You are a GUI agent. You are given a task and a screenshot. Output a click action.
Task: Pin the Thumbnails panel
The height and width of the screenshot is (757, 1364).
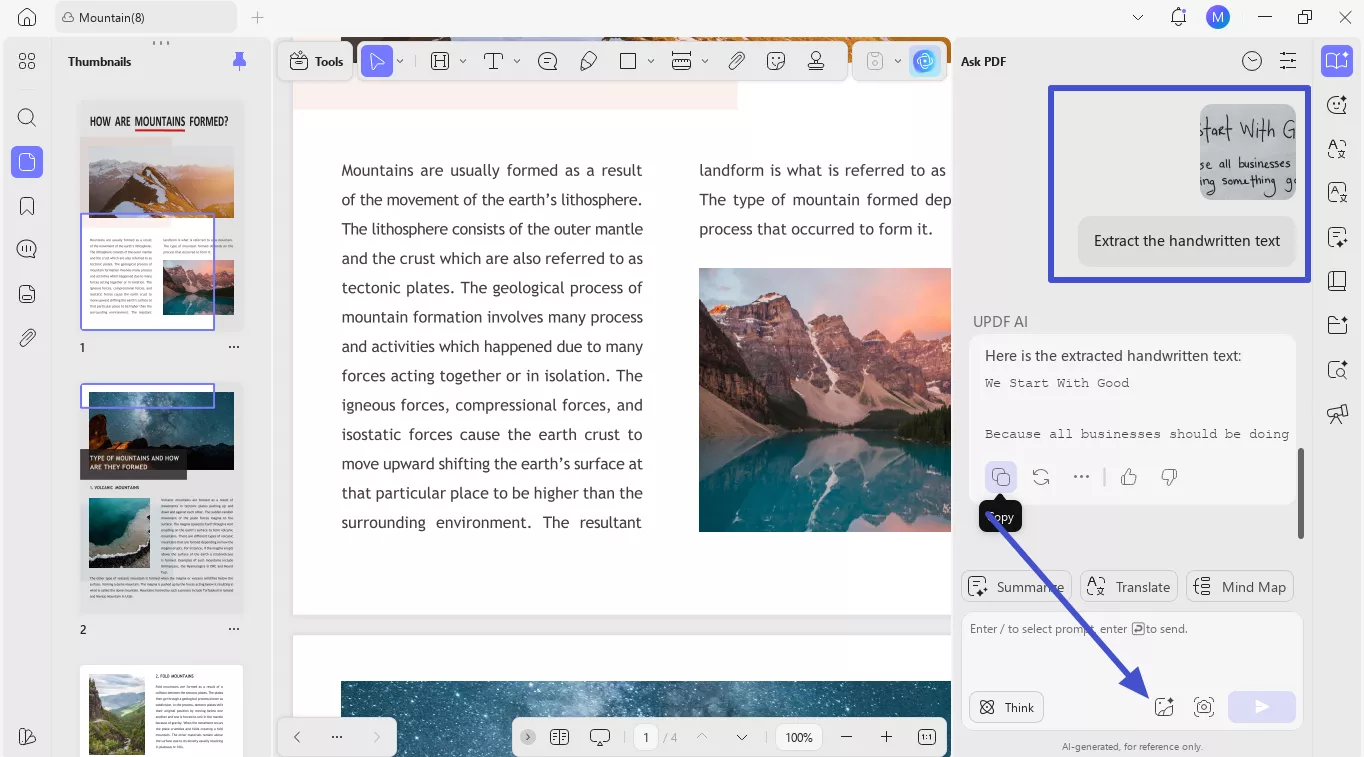tap(239, 61)
